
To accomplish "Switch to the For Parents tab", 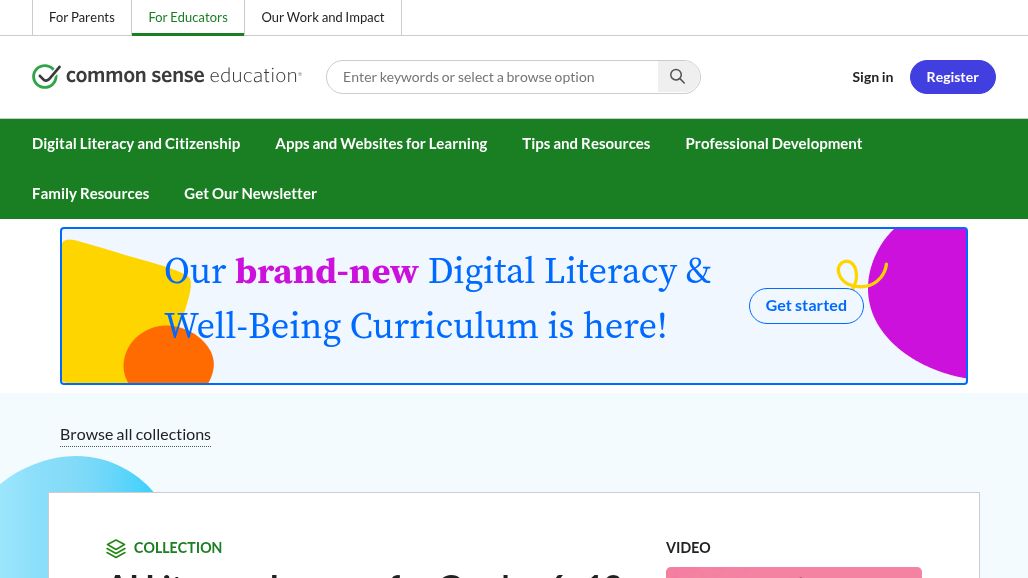I will point(82,17).
